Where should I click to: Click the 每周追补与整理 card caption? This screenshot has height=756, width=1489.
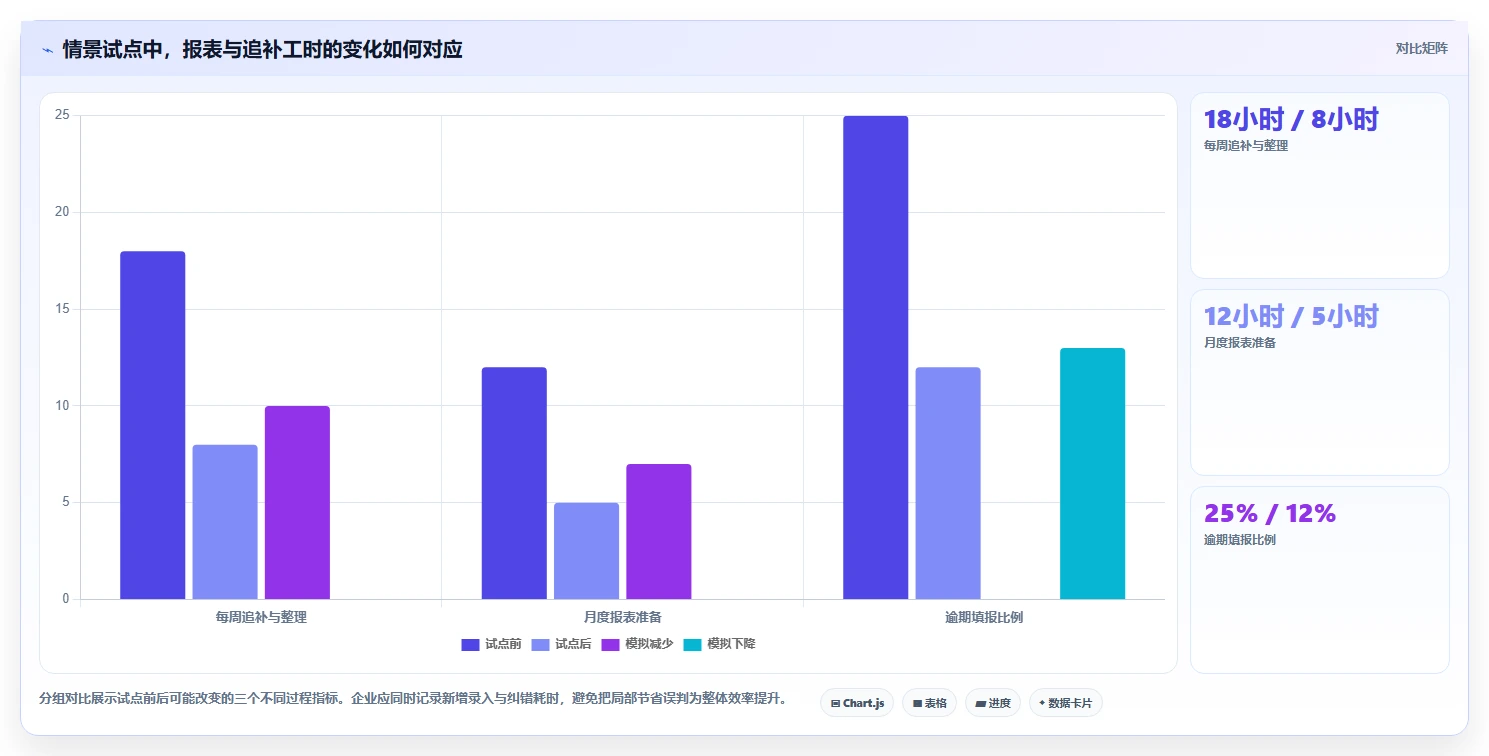coord(1246,146)
